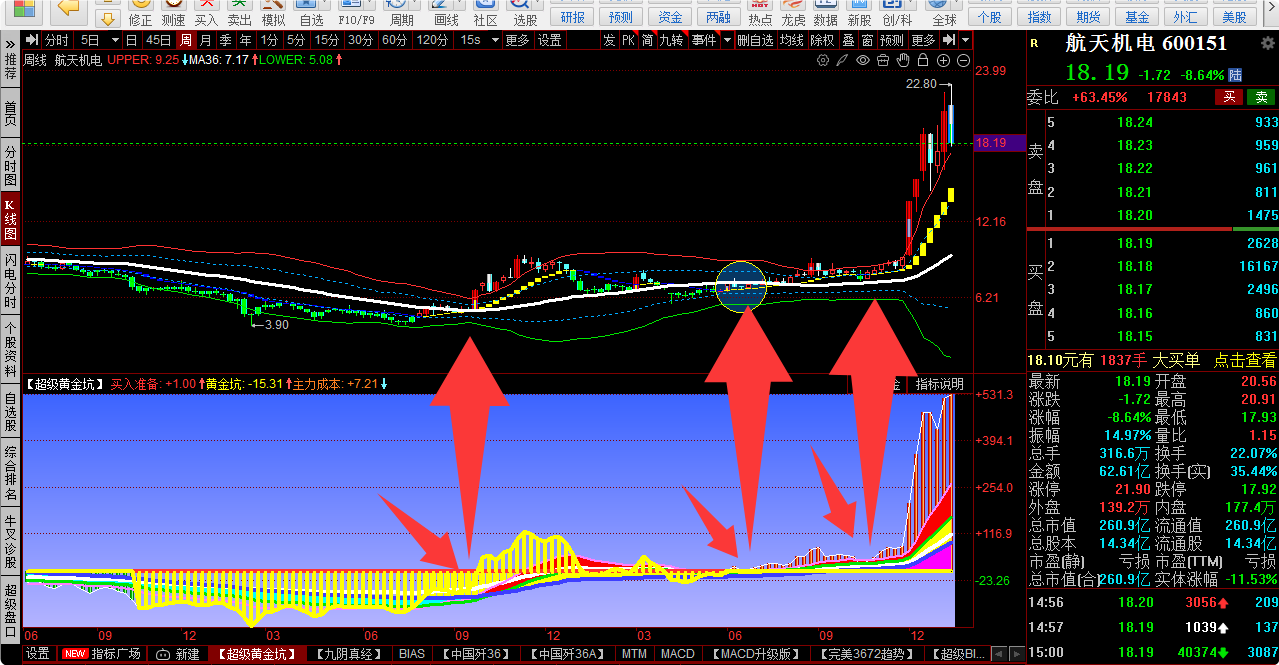Click the chart zoom-out minus icon
The height and width of the screenshot is (665, 1279).
pos(963,60)
